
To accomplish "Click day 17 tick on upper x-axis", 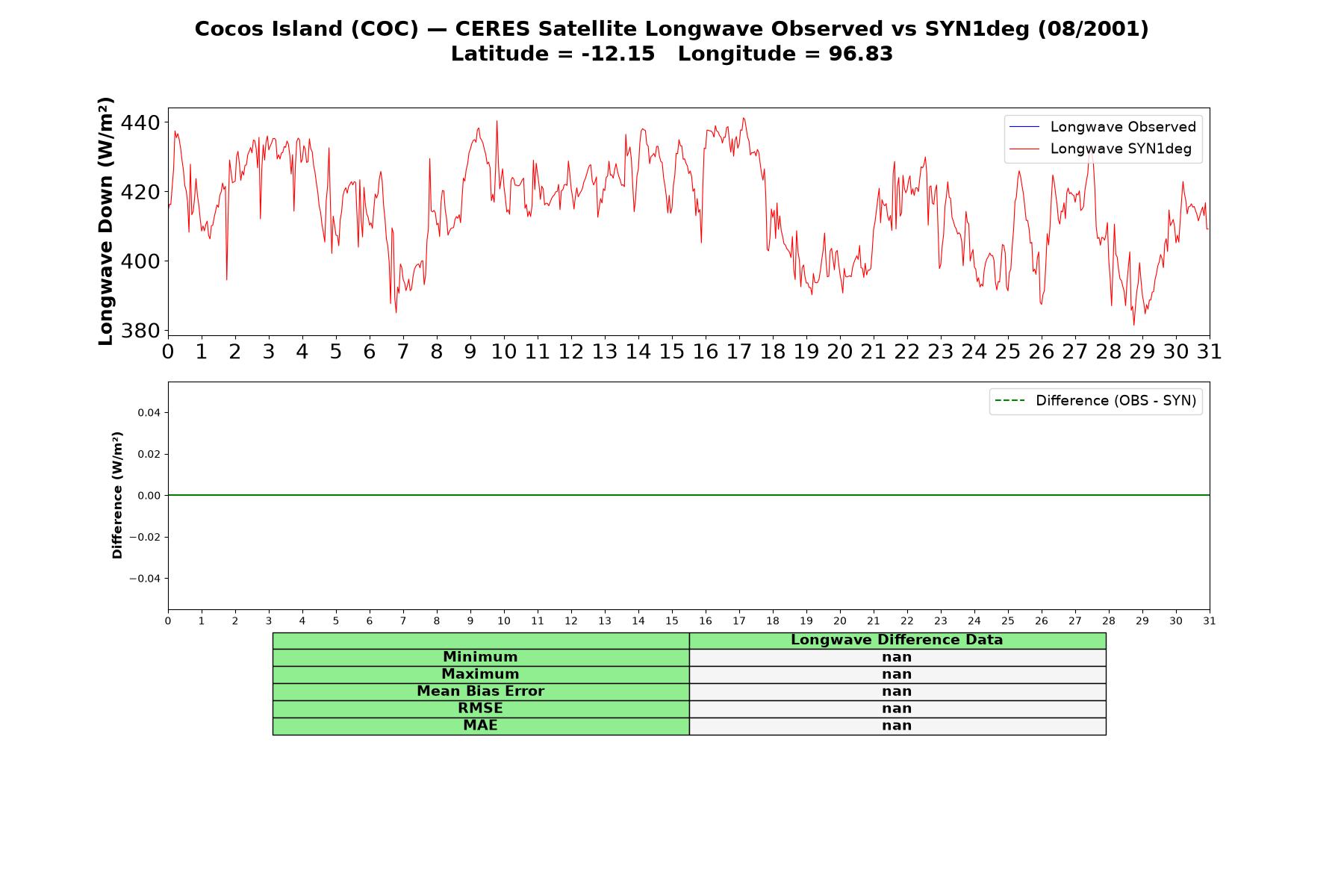I will click(x=738, y=352).
